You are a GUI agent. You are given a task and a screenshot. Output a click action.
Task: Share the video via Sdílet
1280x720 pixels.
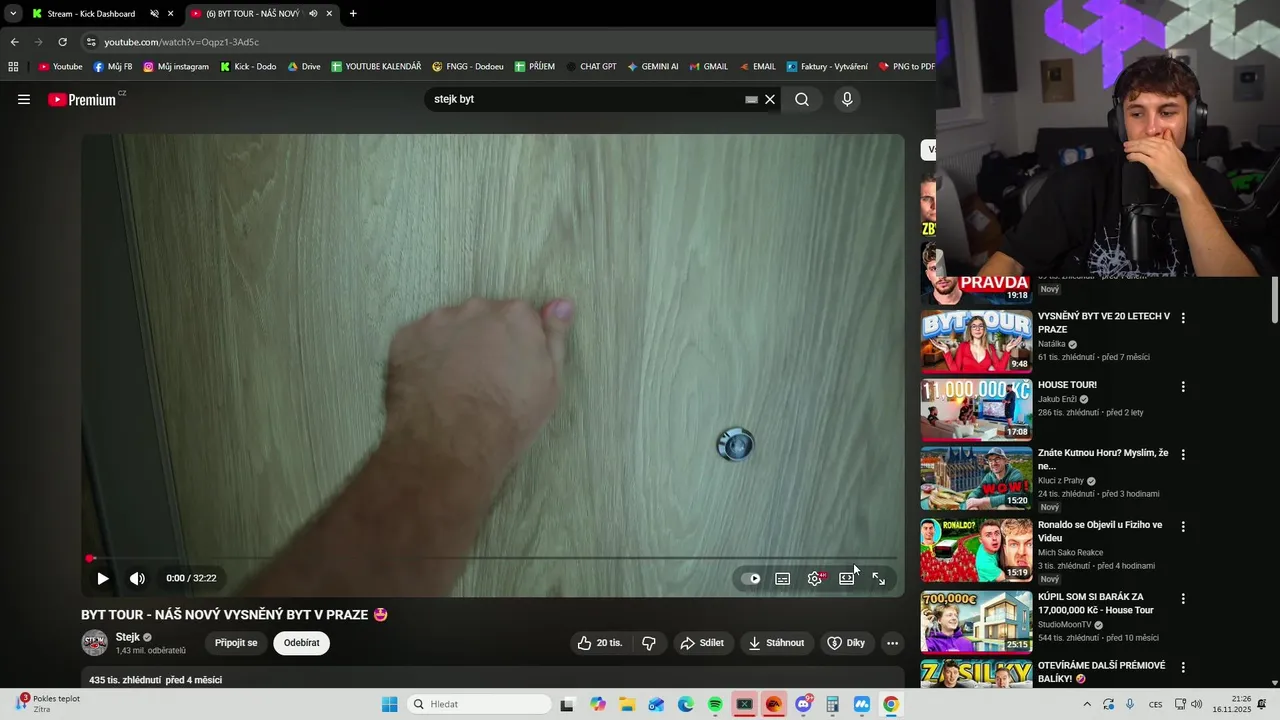tap(702, 643)
